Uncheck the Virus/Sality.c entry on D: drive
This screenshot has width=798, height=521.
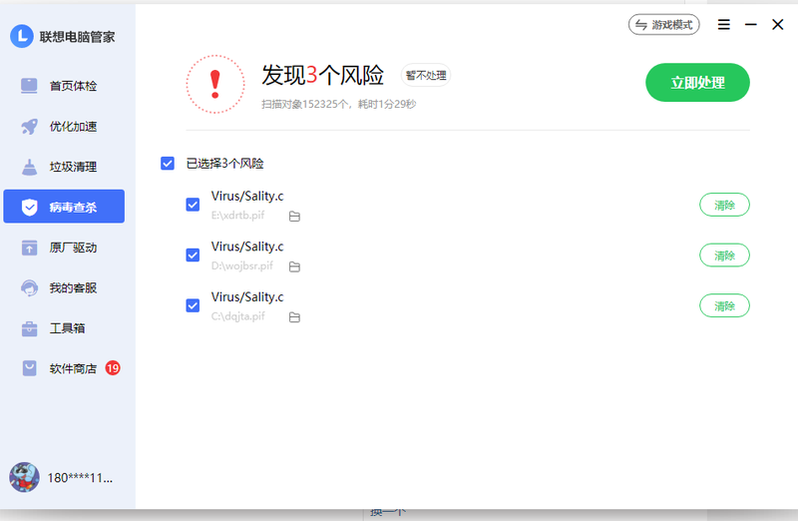coord(193,255)
